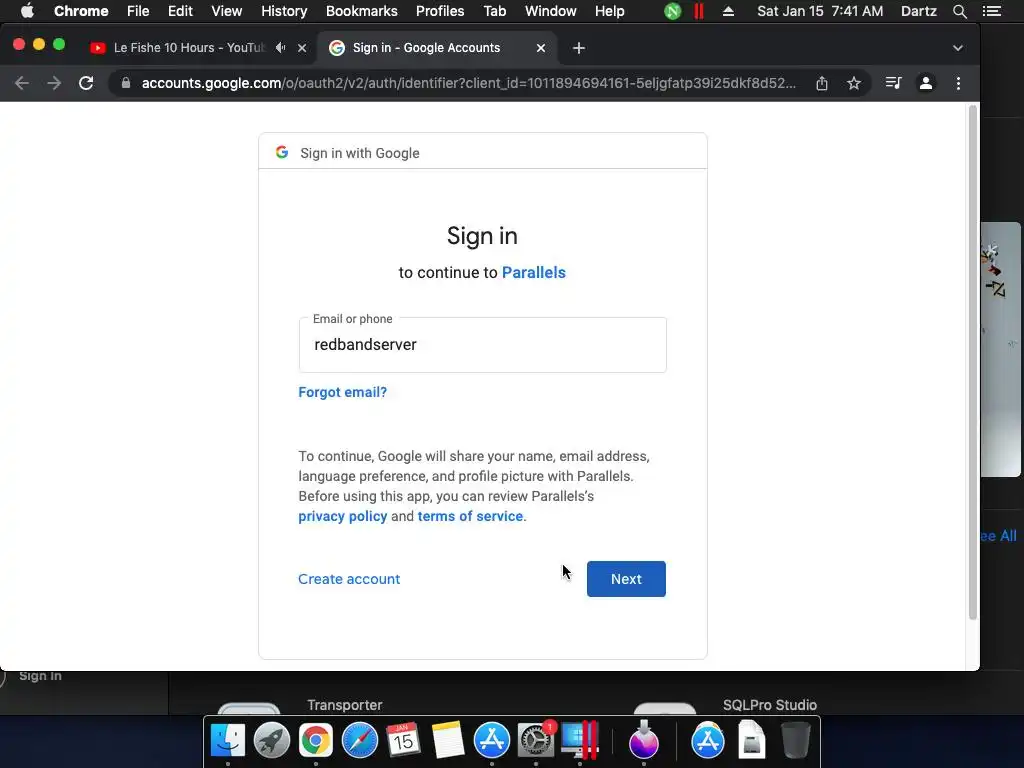Click the Next button

(626, 579)
